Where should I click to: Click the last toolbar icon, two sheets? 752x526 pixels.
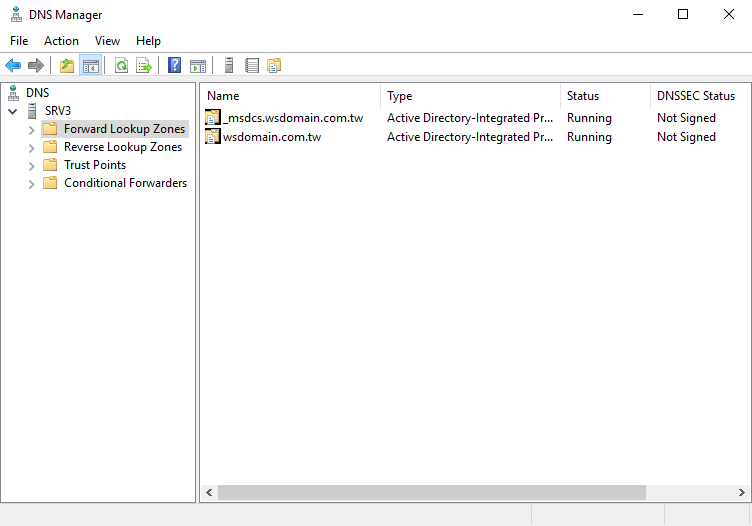coord(274,65)
